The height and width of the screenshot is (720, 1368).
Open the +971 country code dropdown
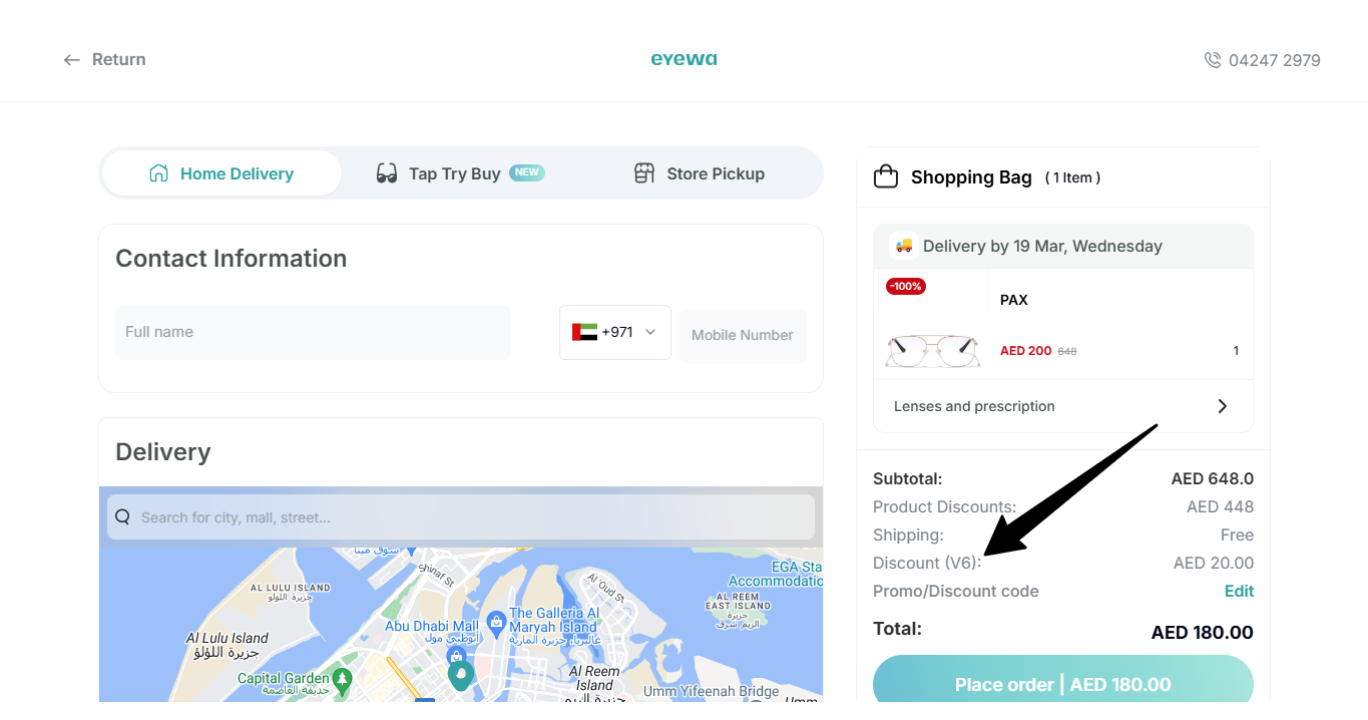coord(615,332)
